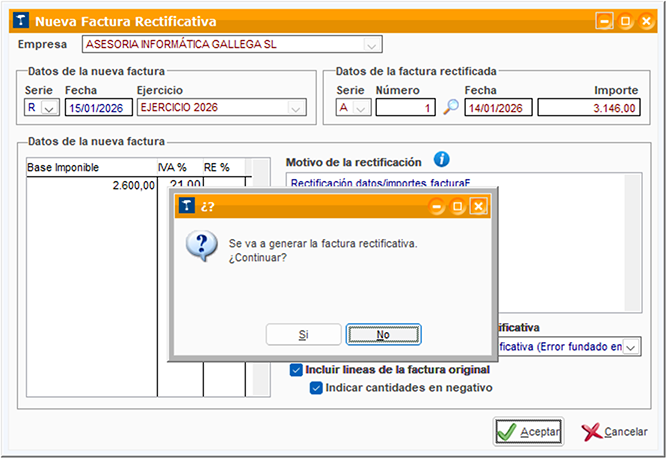Minimize the Nueva Factura Rectificativa window

click(x=604, y=21)
